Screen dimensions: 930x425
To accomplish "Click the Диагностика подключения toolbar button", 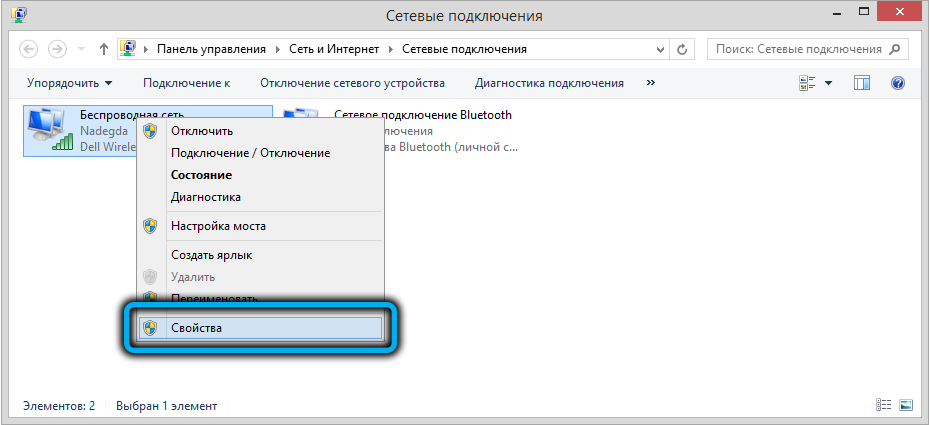I will click(549, 83).
